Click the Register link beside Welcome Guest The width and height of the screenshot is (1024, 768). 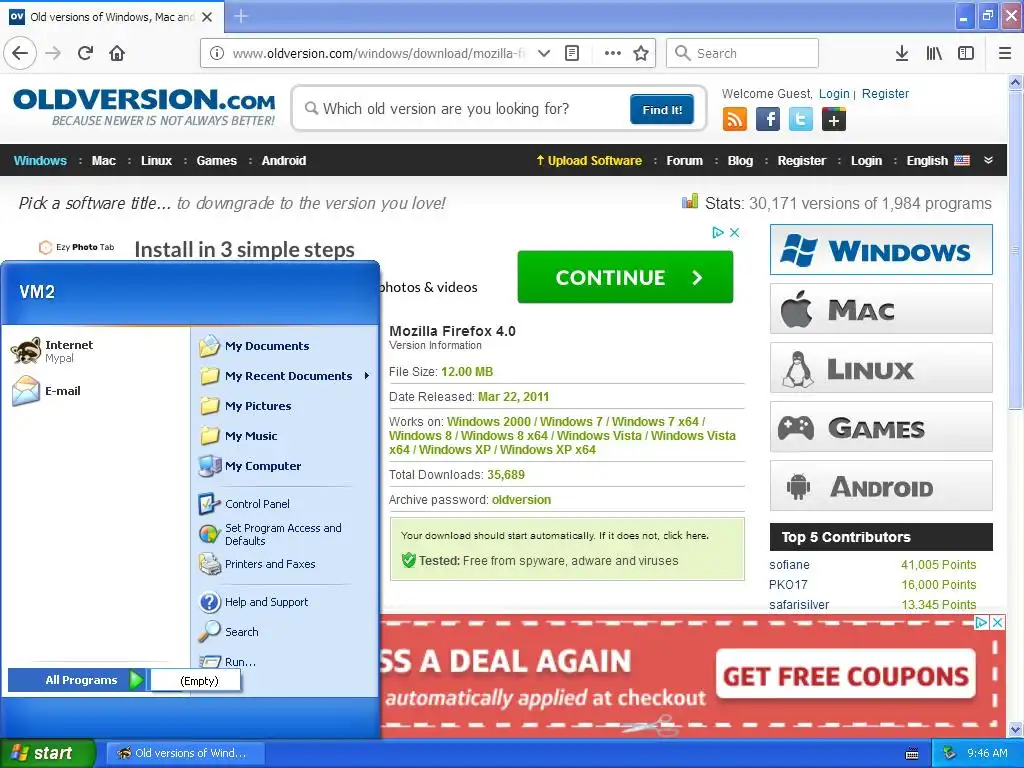pos(885,93)
